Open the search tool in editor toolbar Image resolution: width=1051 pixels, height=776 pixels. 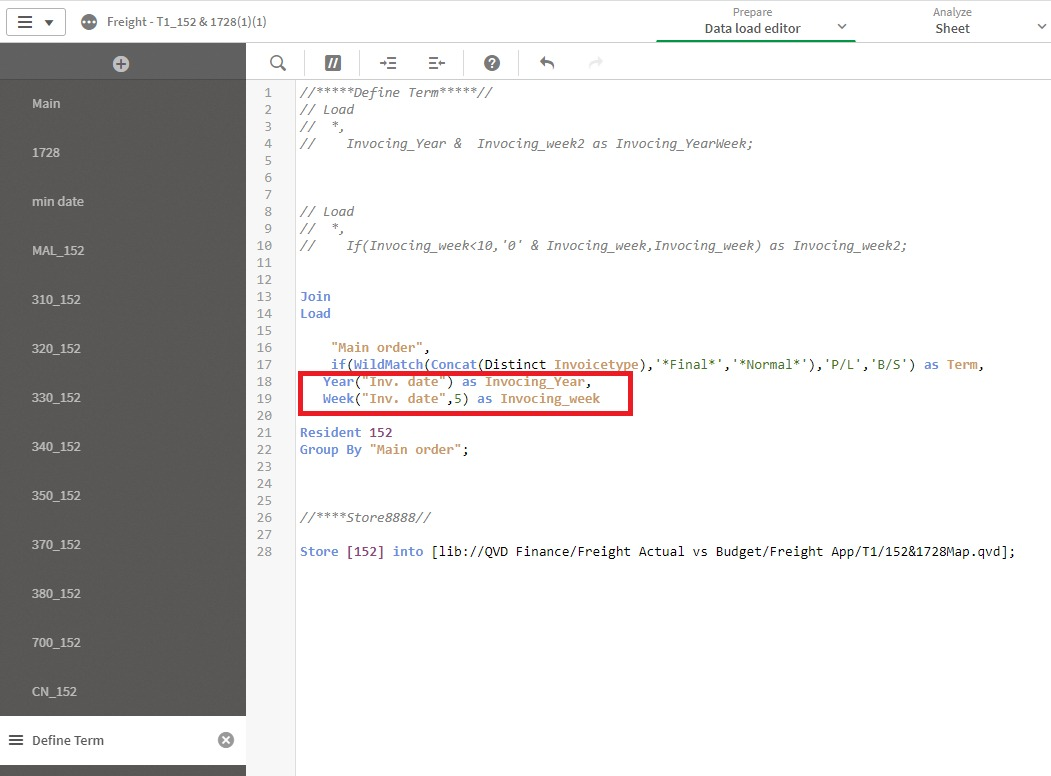point(278,63)
